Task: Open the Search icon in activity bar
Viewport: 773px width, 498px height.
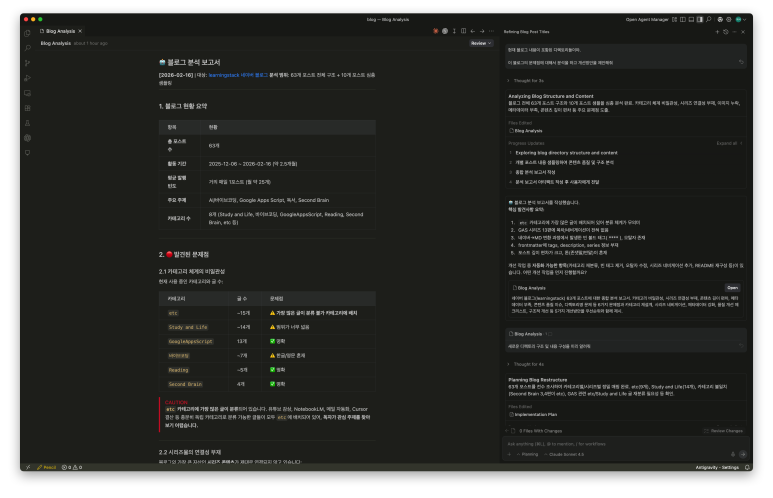Action: (x=28, y=47)
